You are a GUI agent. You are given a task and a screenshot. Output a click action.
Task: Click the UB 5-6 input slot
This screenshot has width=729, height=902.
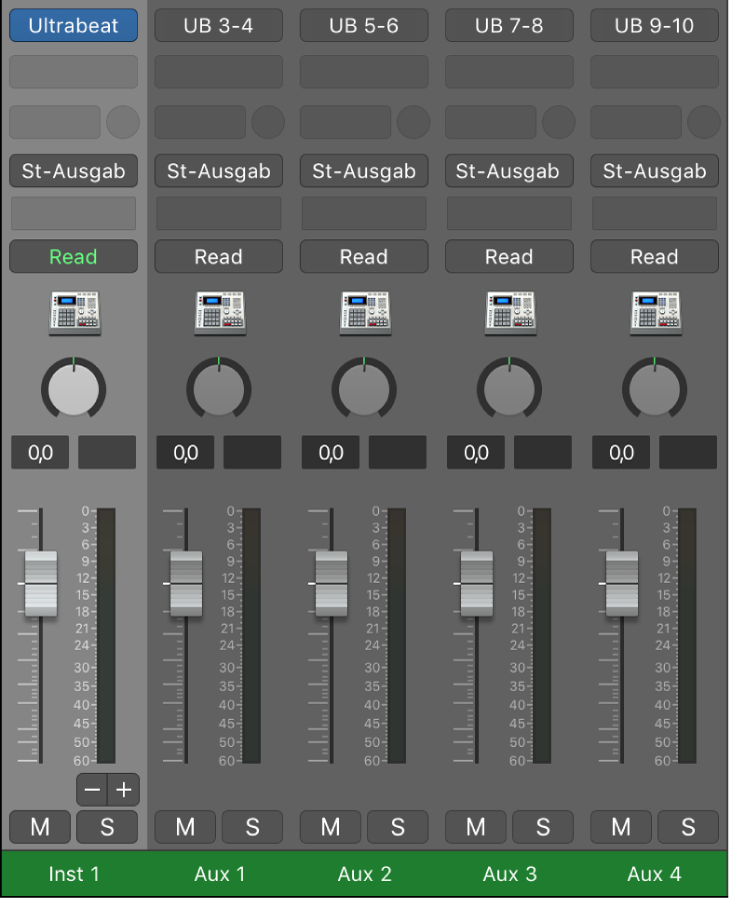tap(364, 25)
